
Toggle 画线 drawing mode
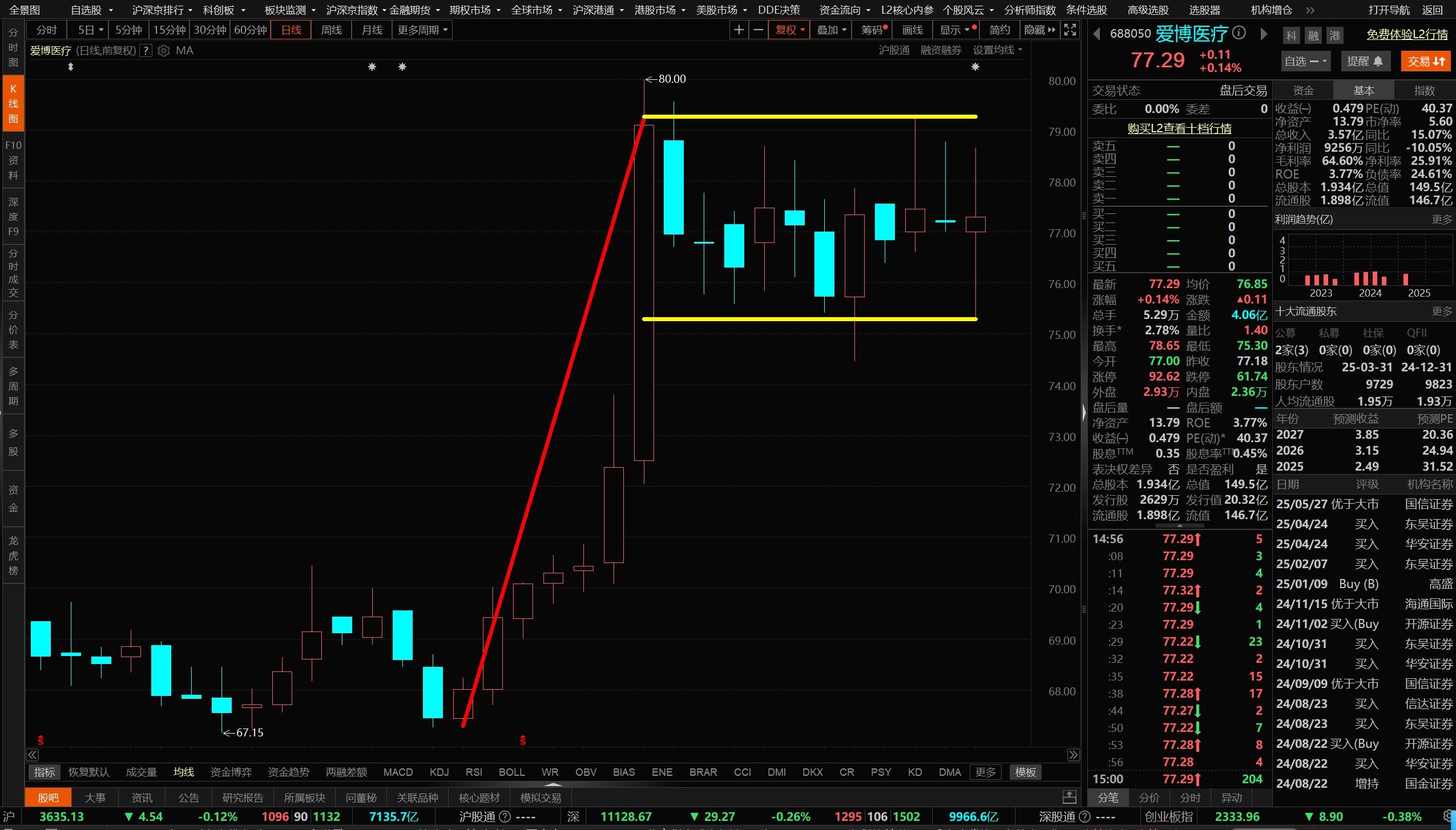click(x=913, y=30)
